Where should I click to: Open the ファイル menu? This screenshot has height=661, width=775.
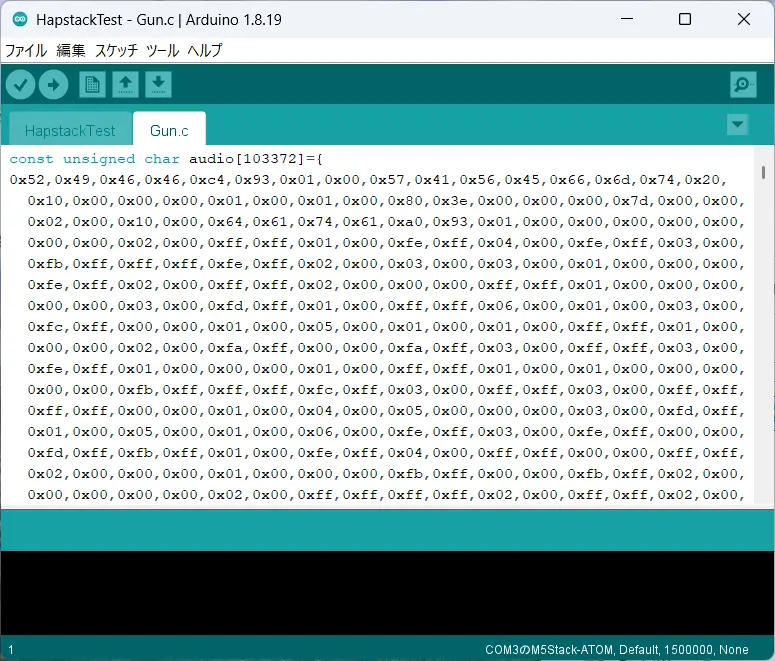point(26,50)
